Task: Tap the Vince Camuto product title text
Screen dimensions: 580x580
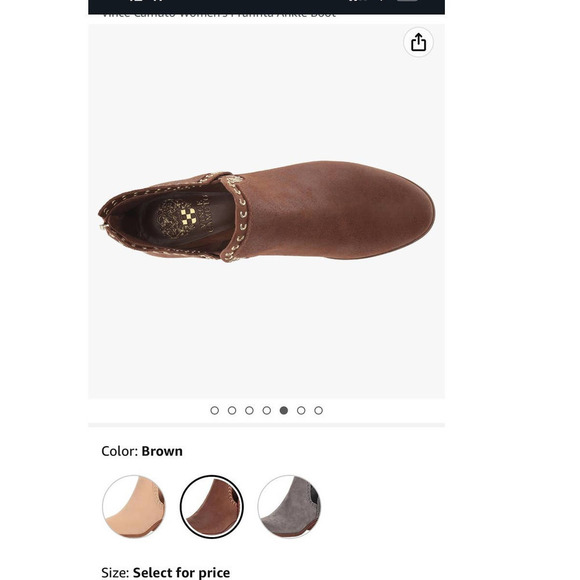Action: pos(219,16)
